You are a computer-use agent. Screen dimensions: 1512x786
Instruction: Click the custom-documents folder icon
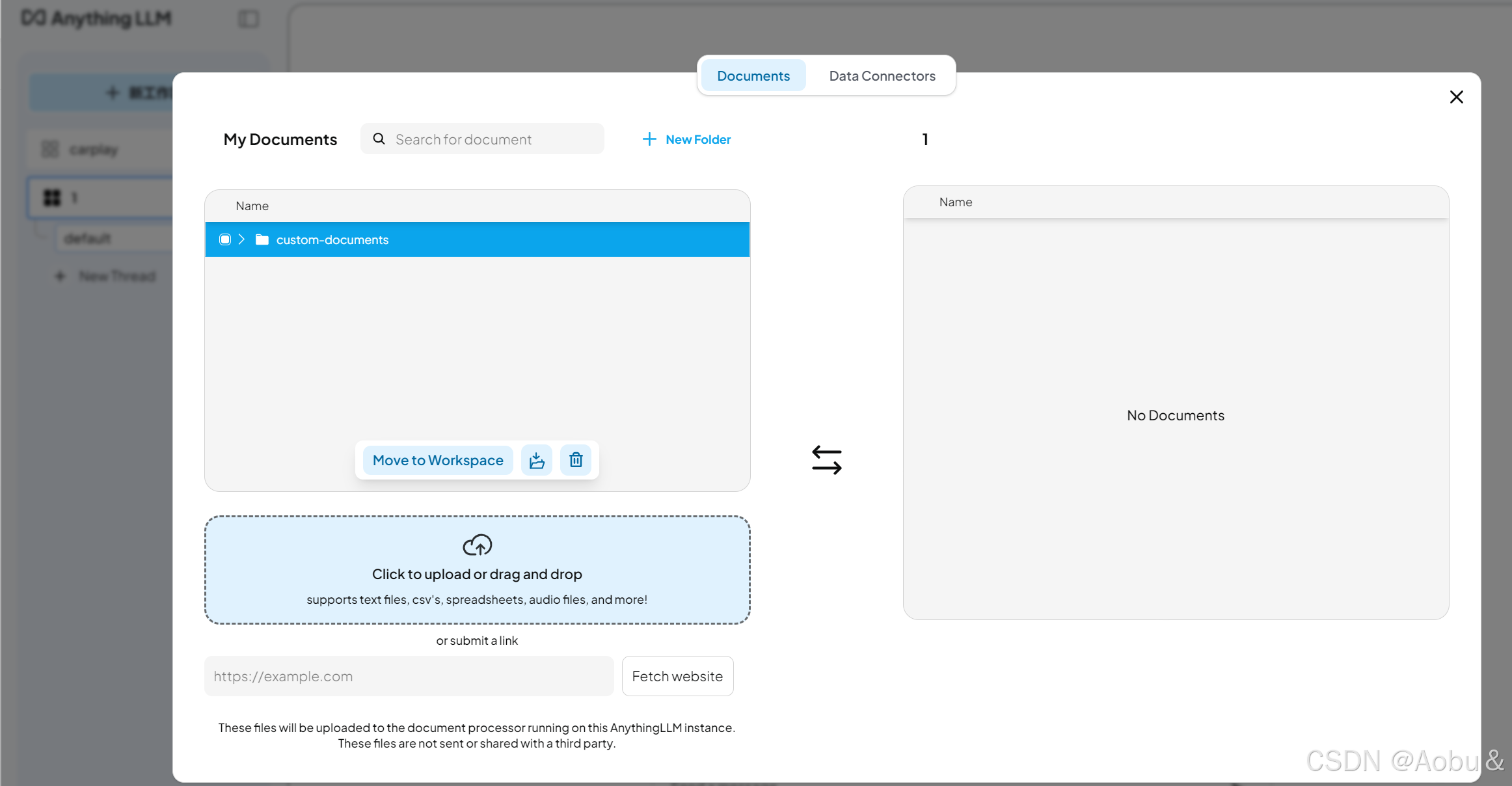point(262,239)
